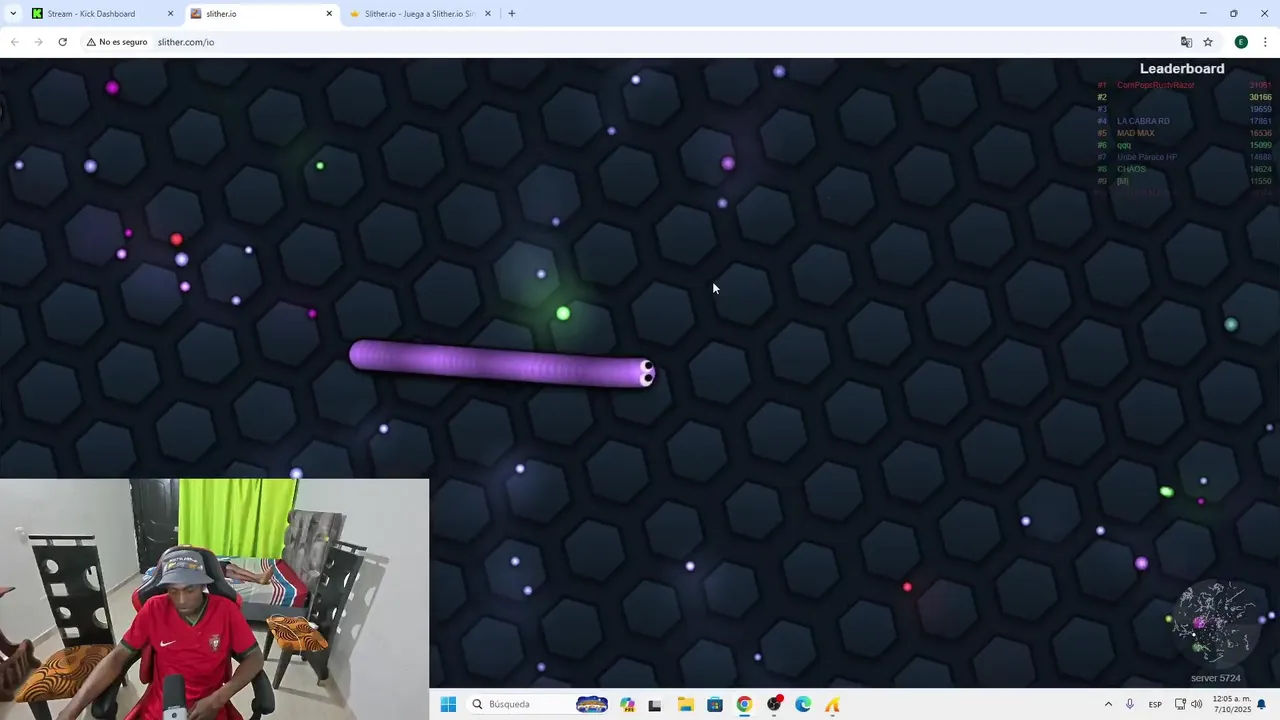Click the browser forward arrow
Screen dimensions: 1280x720
[x=38, y=42]
